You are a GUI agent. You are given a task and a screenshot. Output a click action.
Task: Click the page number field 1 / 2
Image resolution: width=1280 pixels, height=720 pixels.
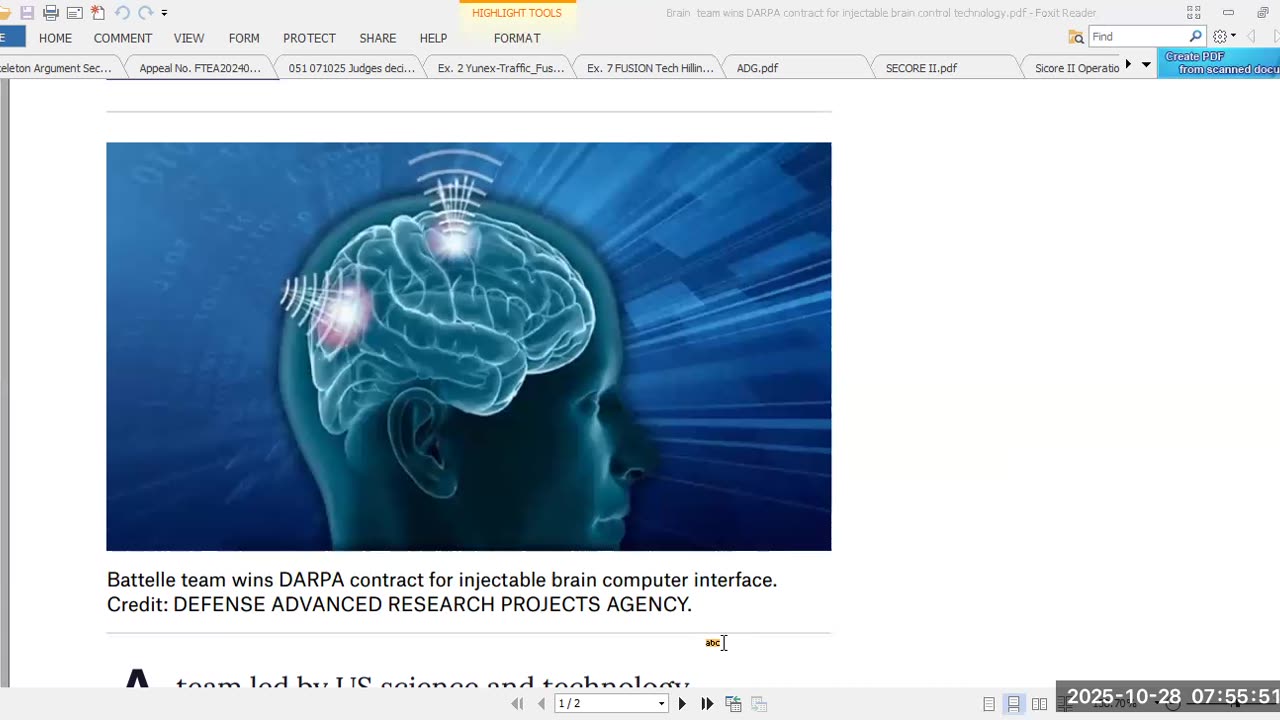[x=604, y=704]
